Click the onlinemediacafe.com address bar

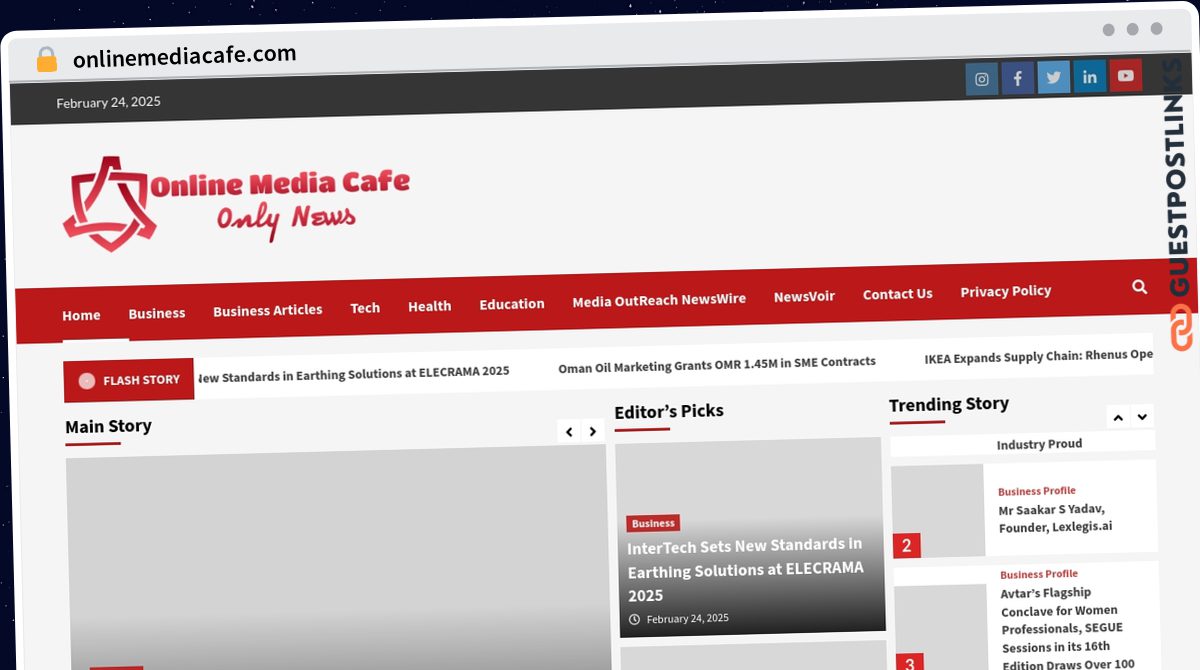(185, 57)
